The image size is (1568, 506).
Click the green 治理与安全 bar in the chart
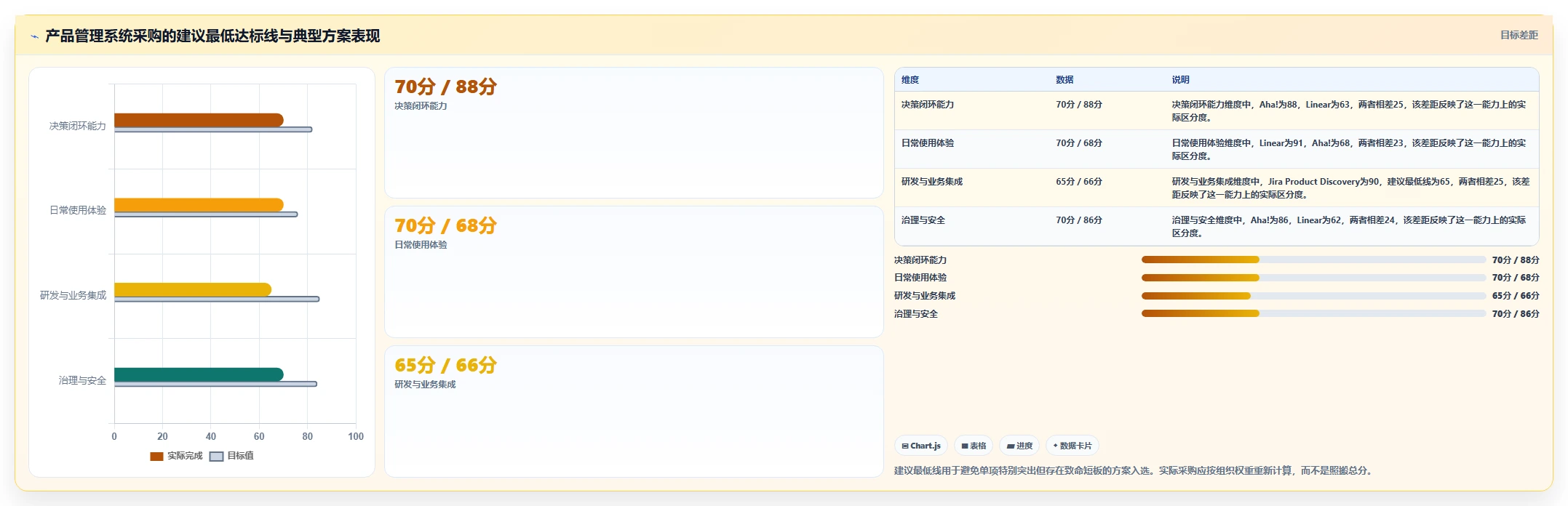pos(199,374)
